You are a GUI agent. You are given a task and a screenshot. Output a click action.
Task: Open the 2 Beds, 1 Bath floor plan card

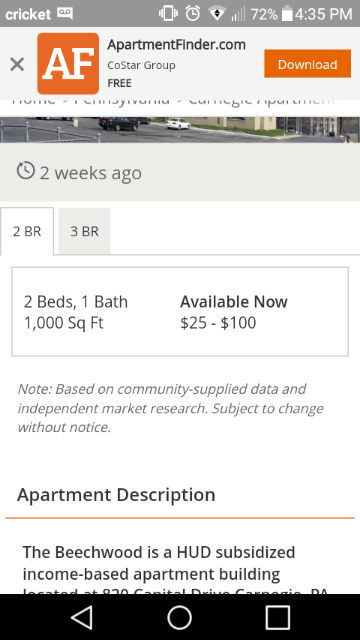[x=180, y=312]
